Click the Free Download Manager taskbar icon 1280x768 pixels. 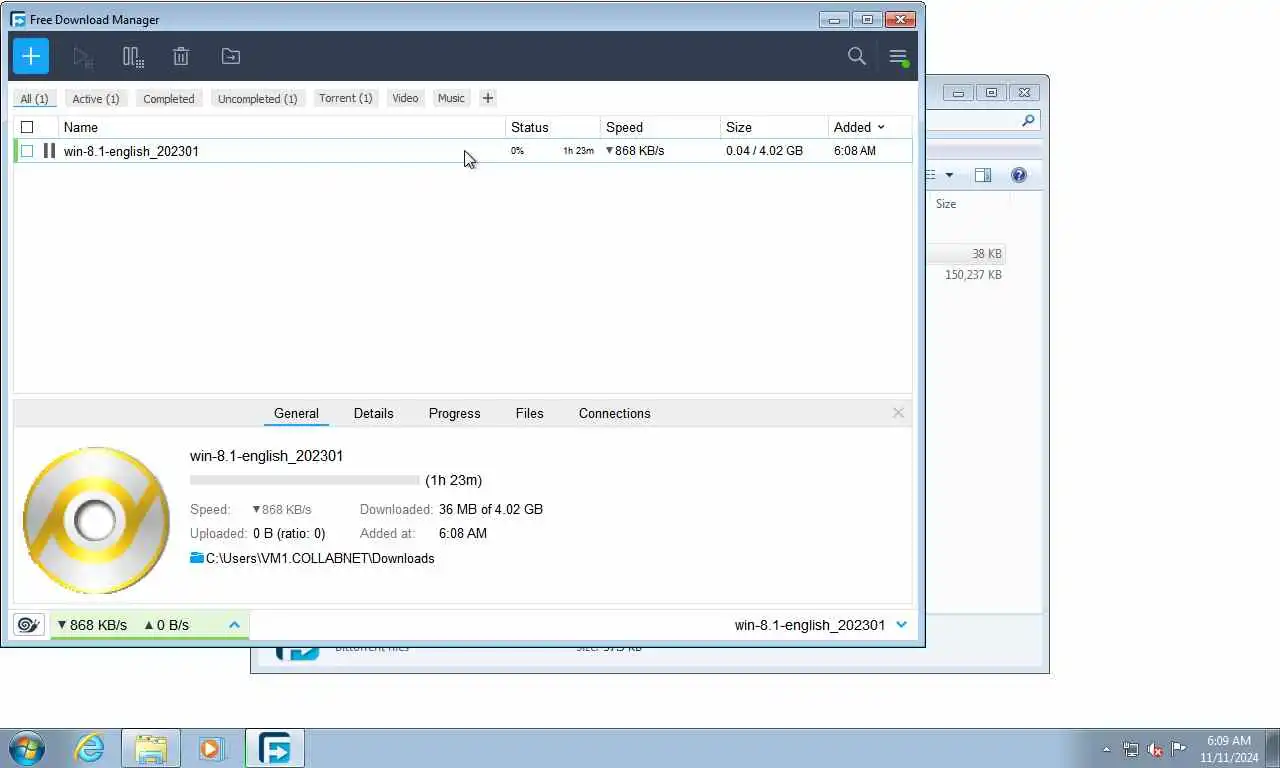[275, 748]
